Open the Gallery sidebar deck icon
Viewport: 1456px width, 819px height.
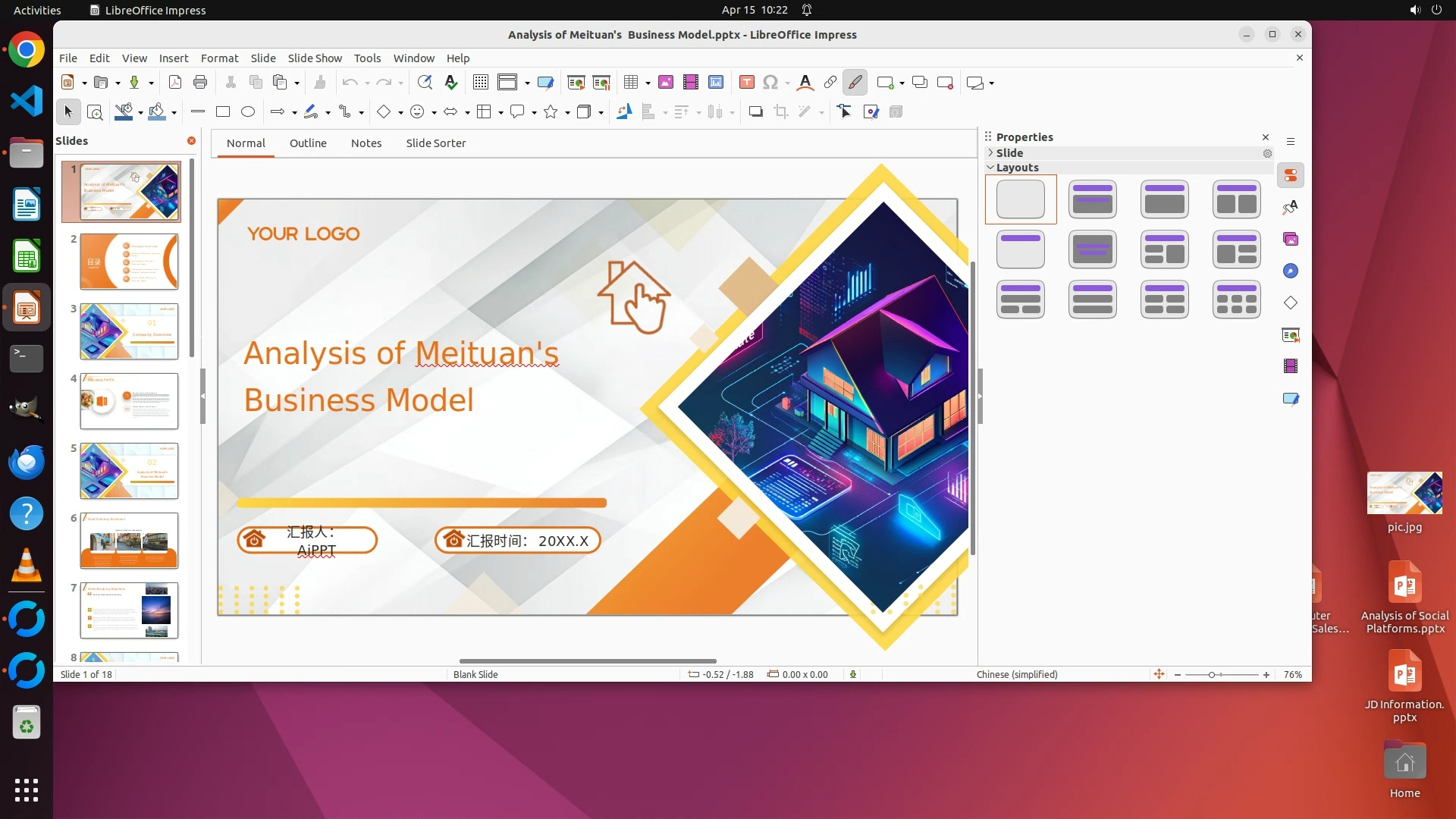1291,240
